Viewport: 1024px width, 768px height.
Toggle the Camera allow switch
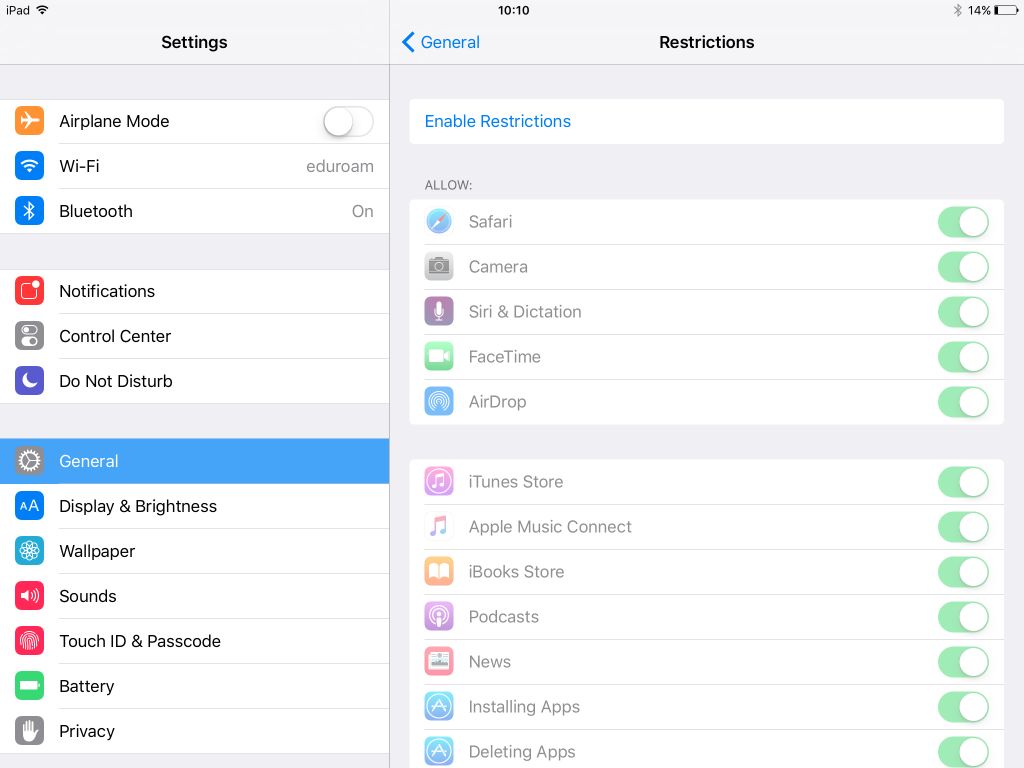pyautogui.click(x=963, y=267)
